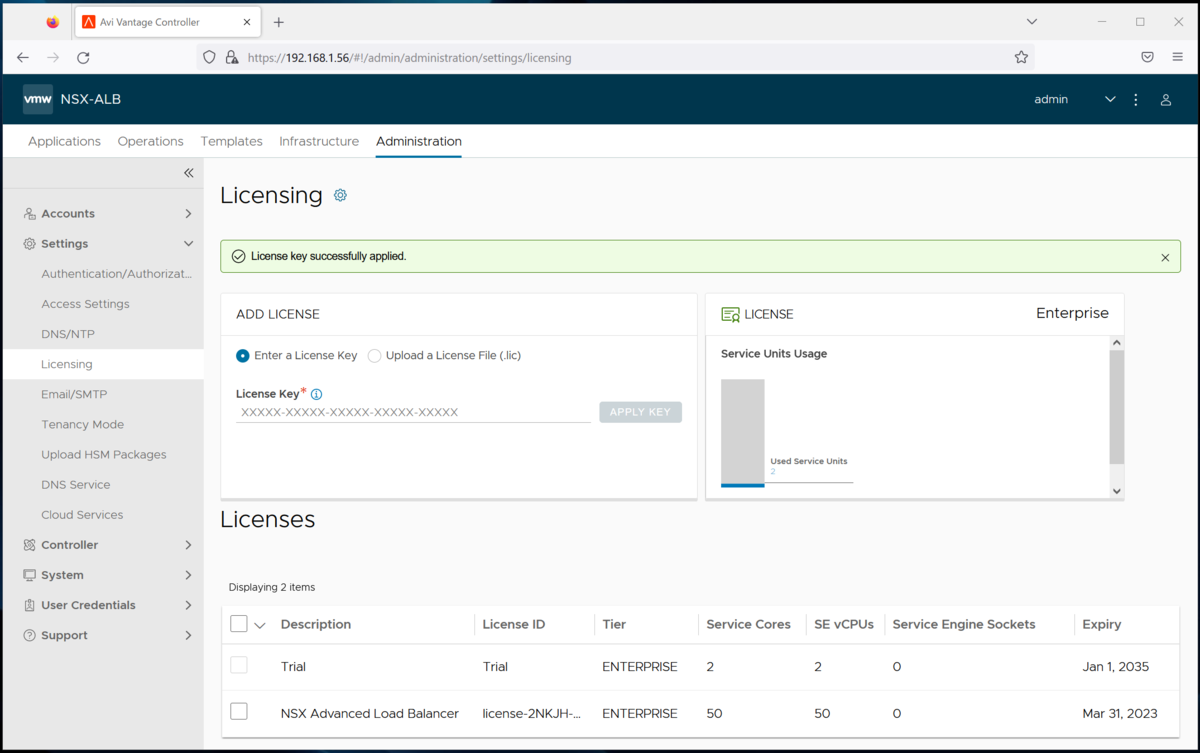Click the Support question sidebar icon
This screenshot has width=1200, height=753.
[x=29, y=635]
